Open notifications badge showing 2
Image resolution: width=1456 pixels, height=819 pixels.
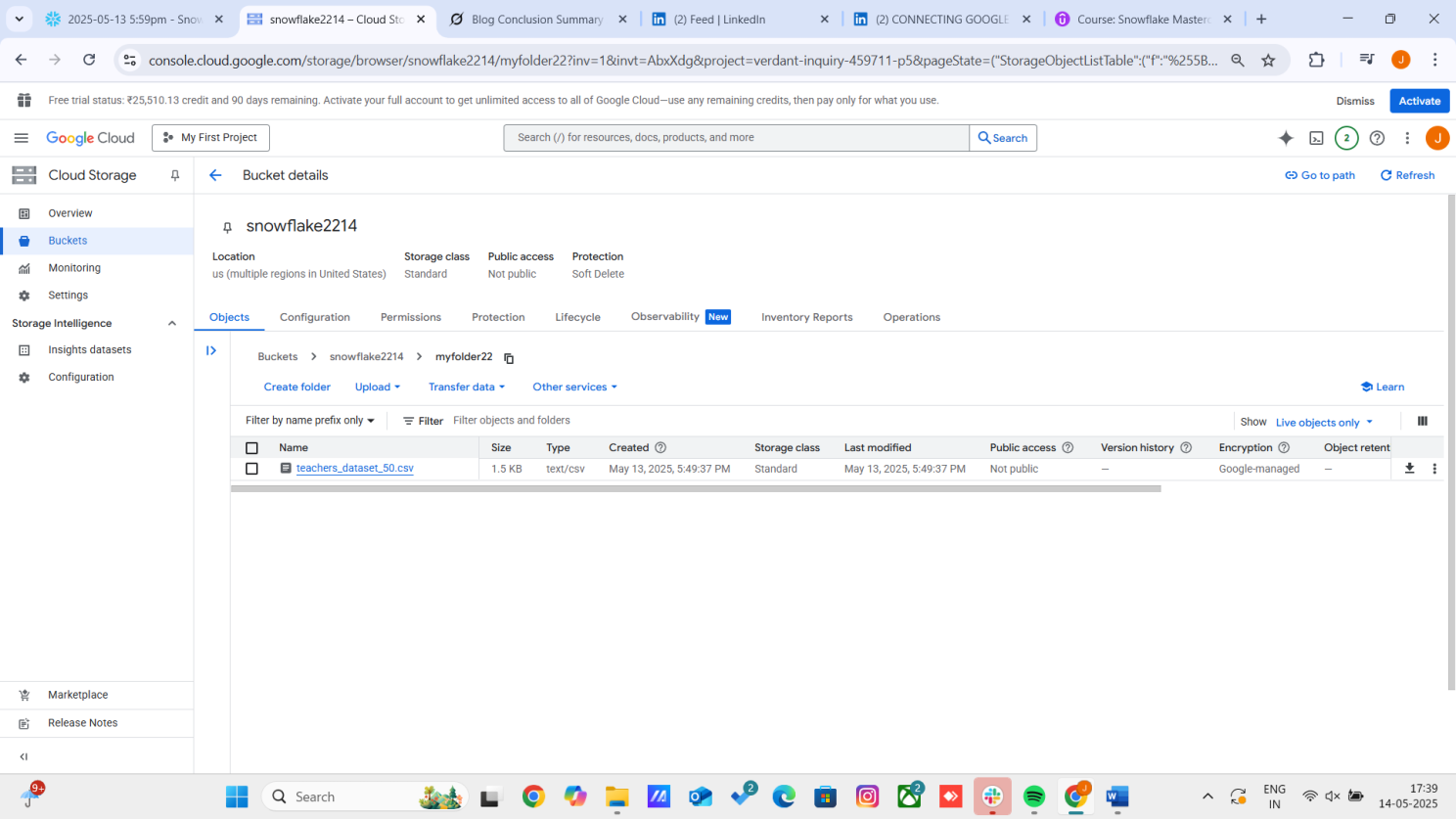pos(1346,138)
